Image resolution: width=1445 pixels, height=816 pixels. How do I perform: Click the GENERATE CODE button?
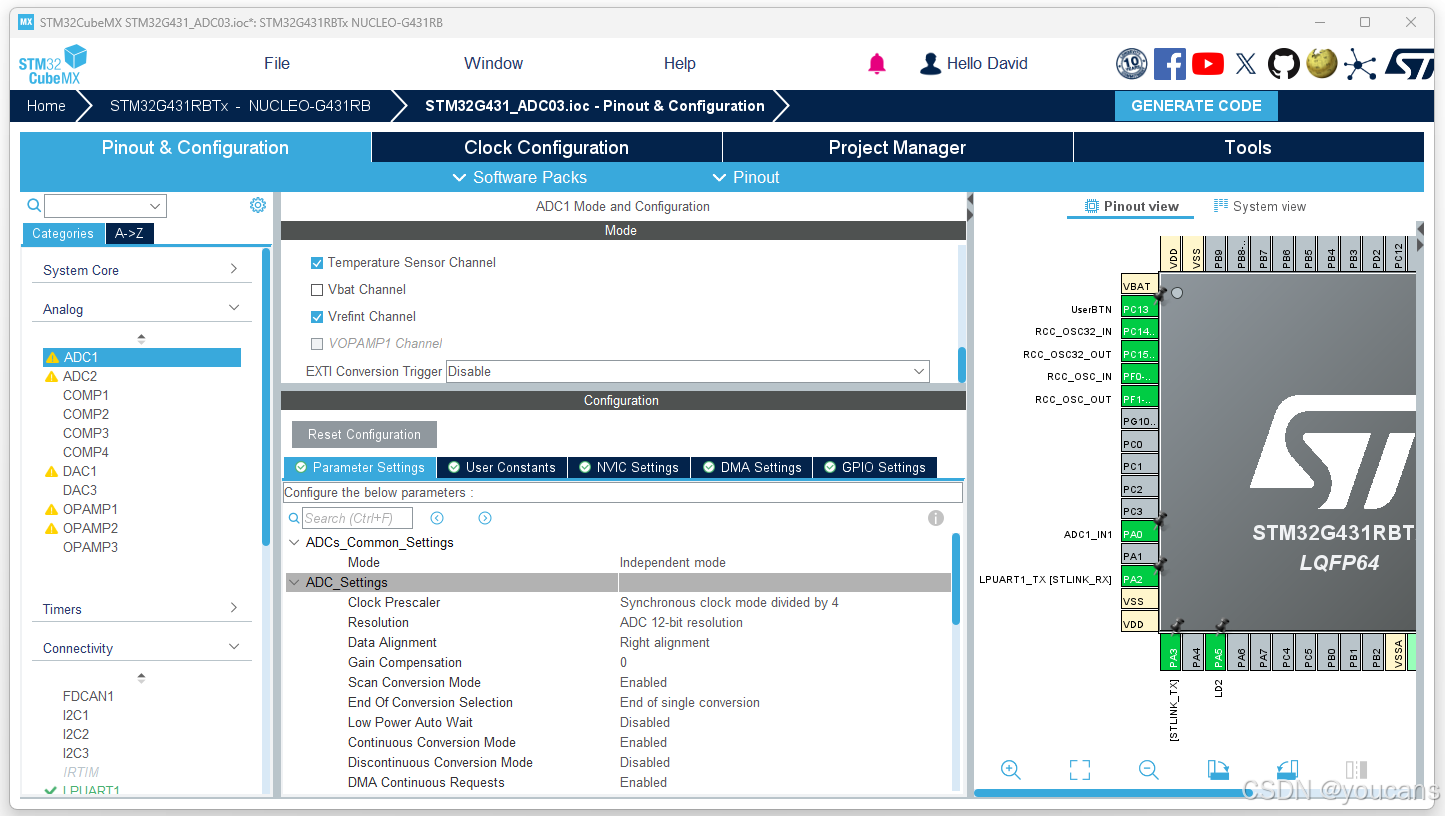click(1196, 106)
